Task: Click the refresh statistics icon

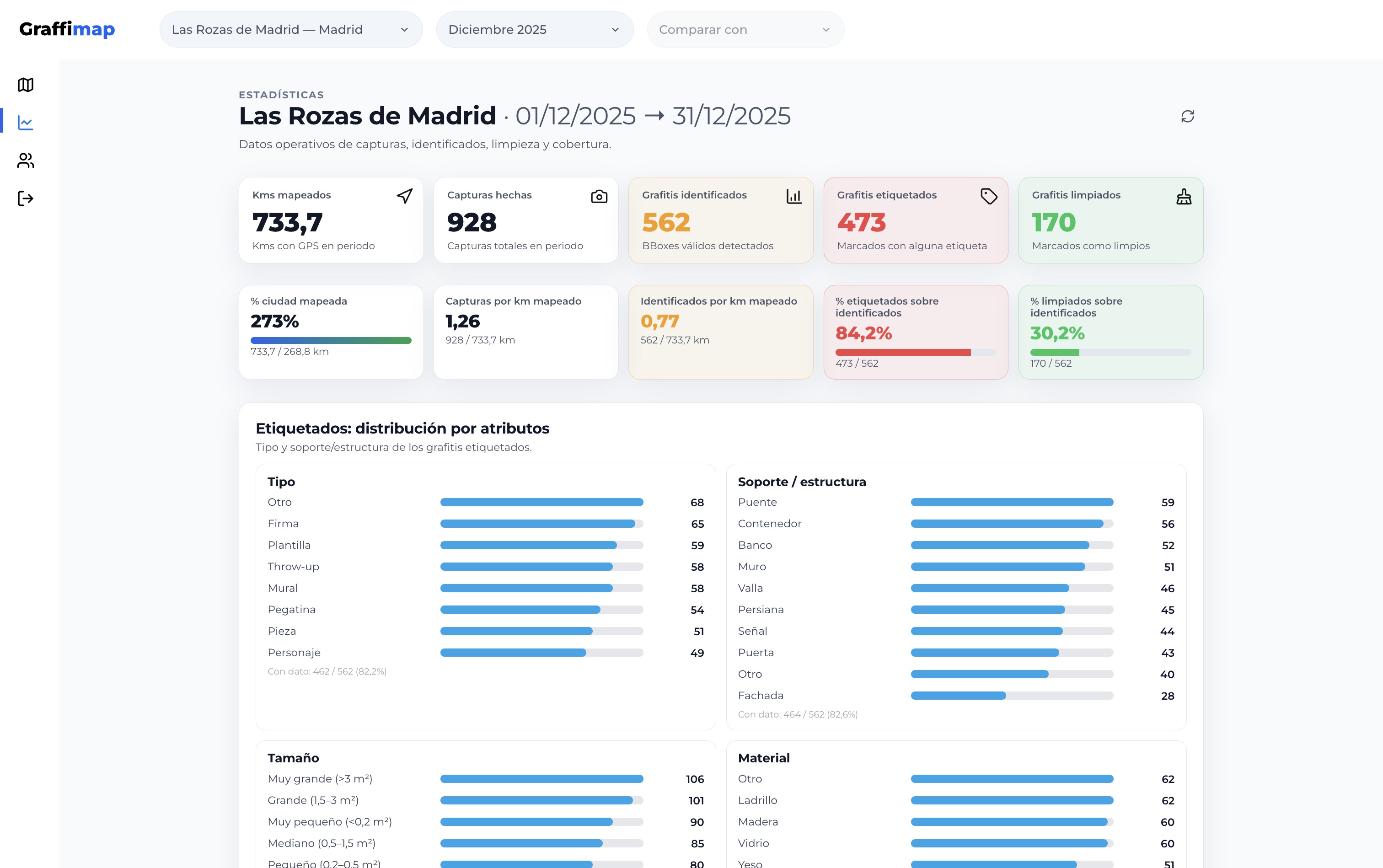Action: pos(1187,117)
